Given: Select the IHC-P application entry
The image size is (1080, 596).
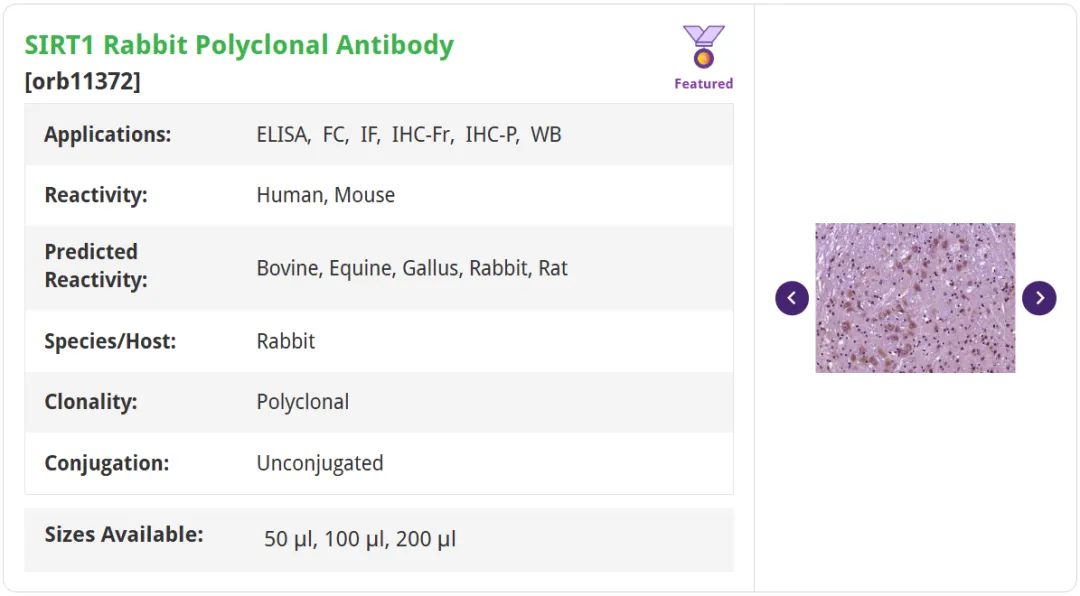Looking at the screenshot, I should [x=492, y=134].
